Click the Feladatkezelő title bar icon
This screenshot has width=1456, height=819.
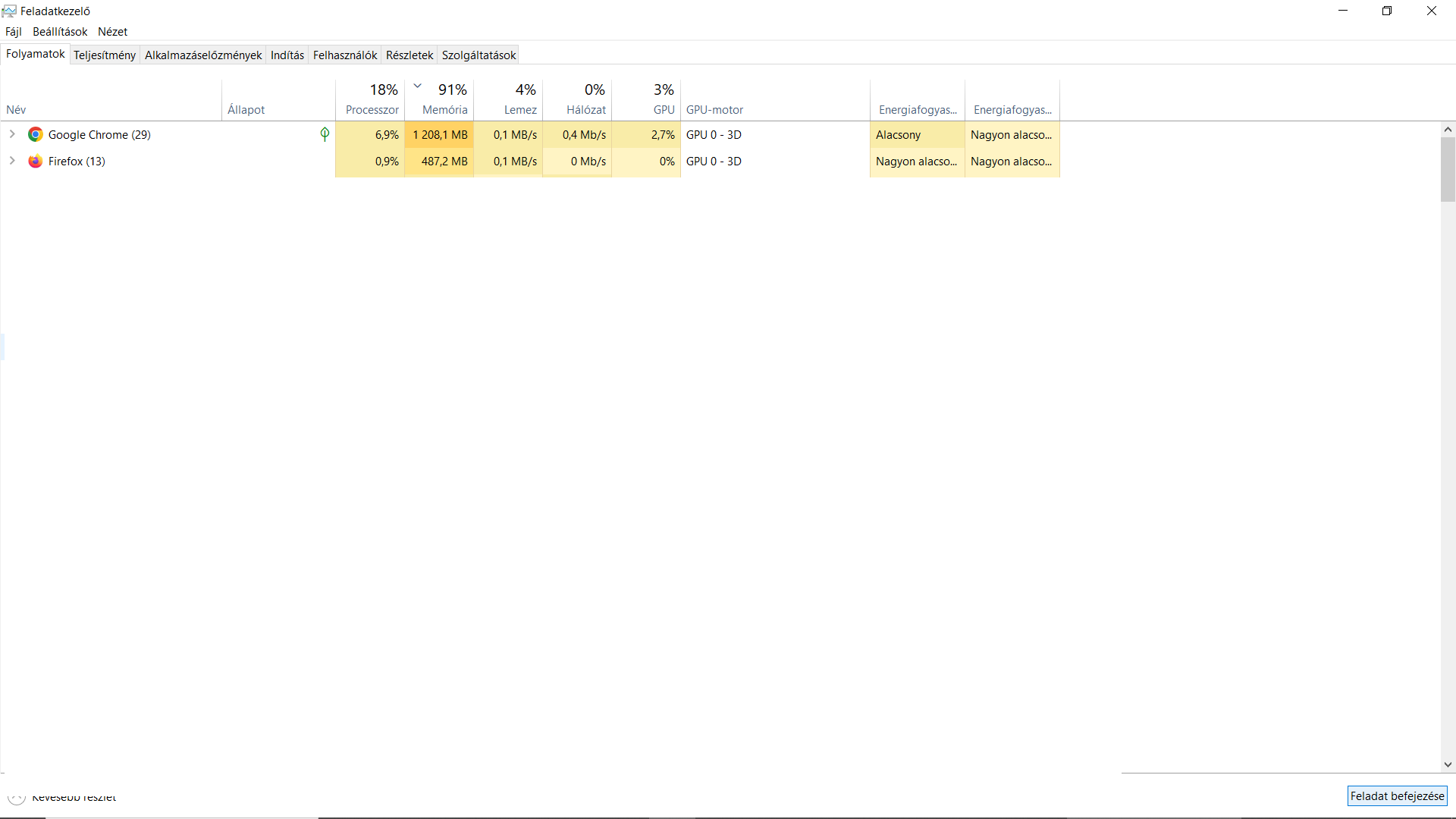tap(9, 11)
